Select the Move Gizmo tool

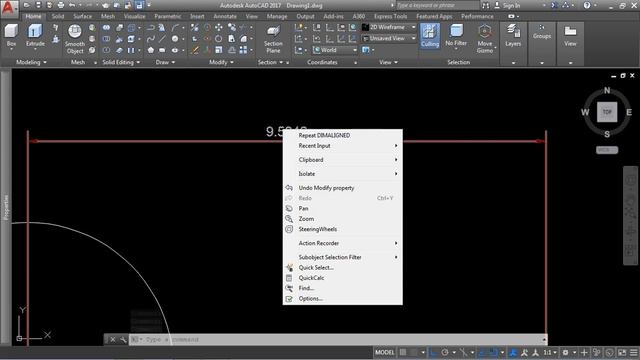pyautogui.click(x=484, y=39)
